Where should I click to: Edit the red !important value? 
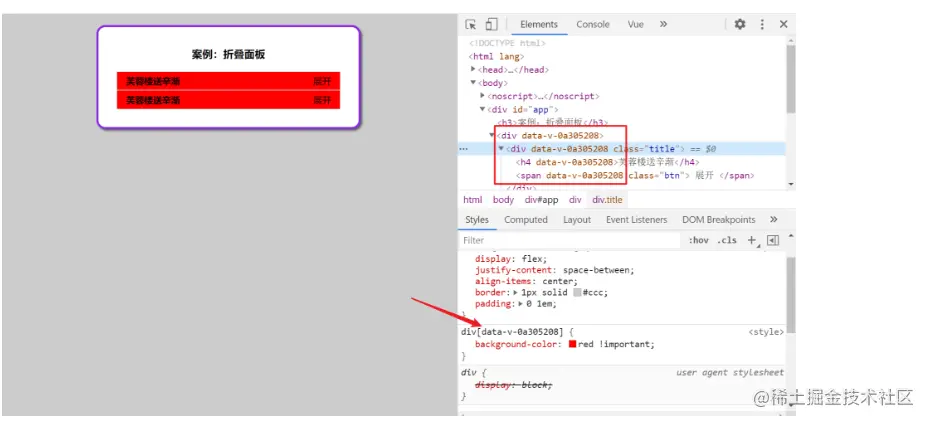(616, 344)
